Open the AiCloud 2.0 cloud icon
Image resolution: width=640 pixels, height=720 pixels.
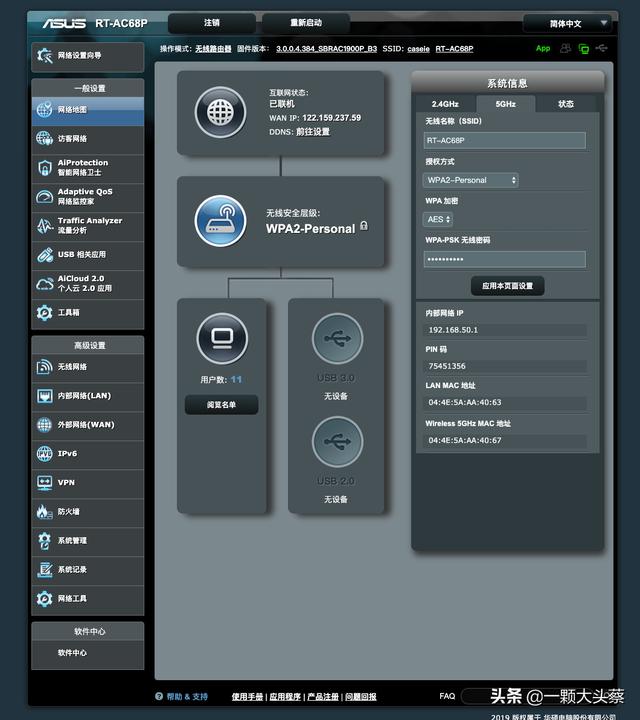[x=45, y=284]
